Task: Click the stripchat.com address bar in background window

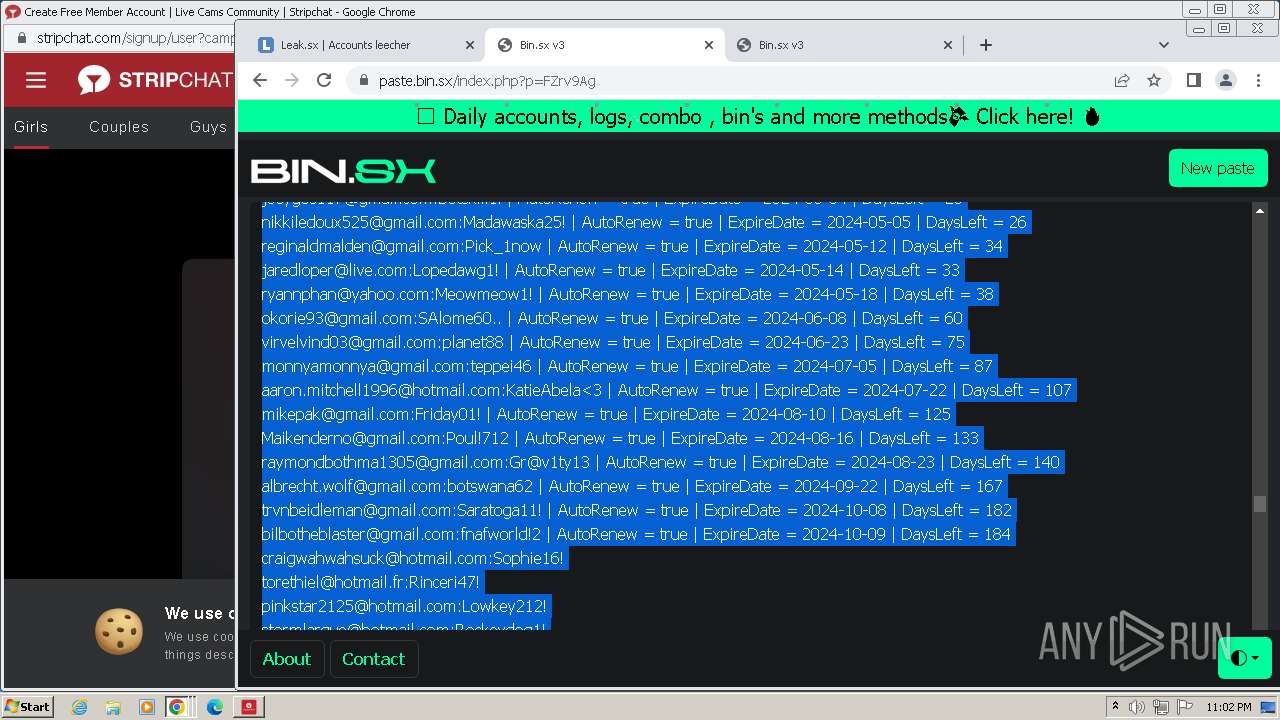Action: pos(135,38)
